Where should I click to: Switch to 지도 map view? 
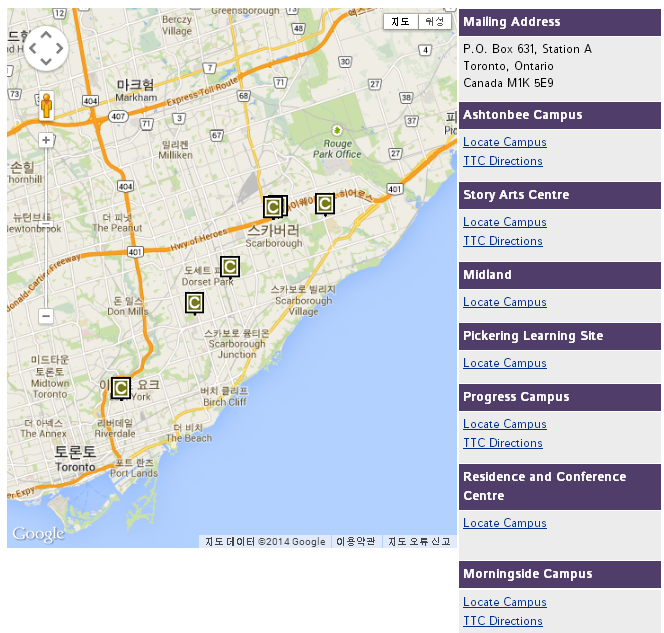(x=400, y=21)
